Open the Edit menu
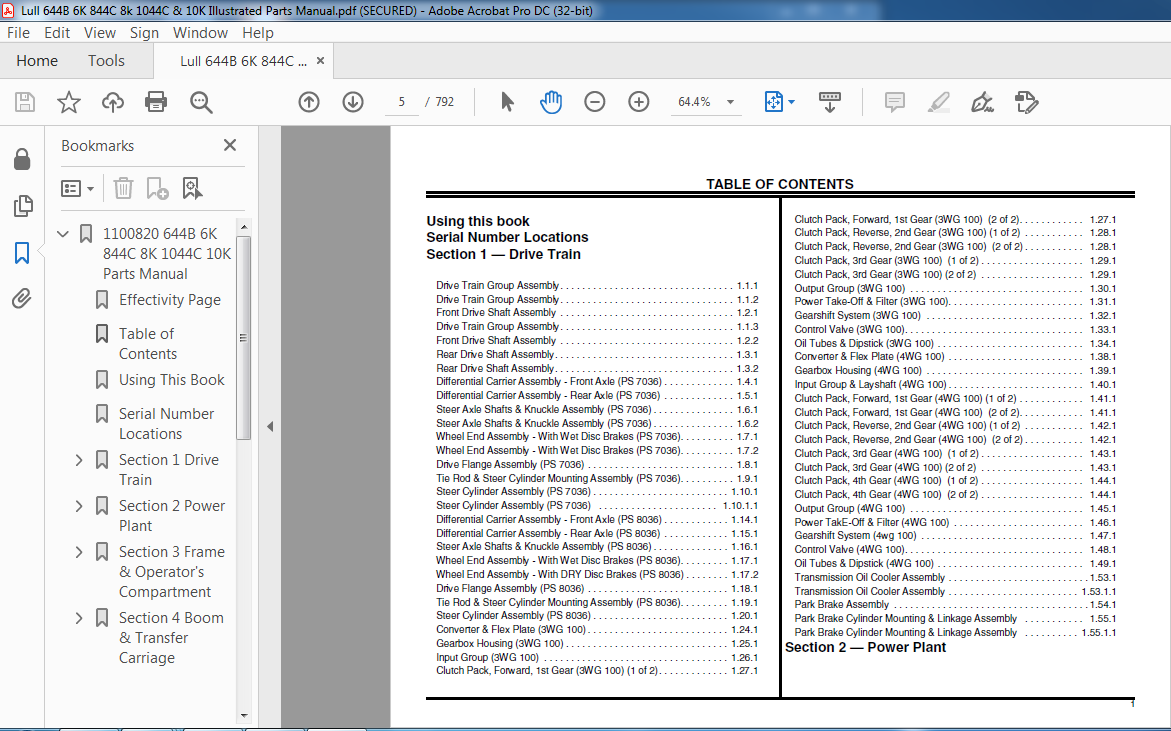 point(57,33)
